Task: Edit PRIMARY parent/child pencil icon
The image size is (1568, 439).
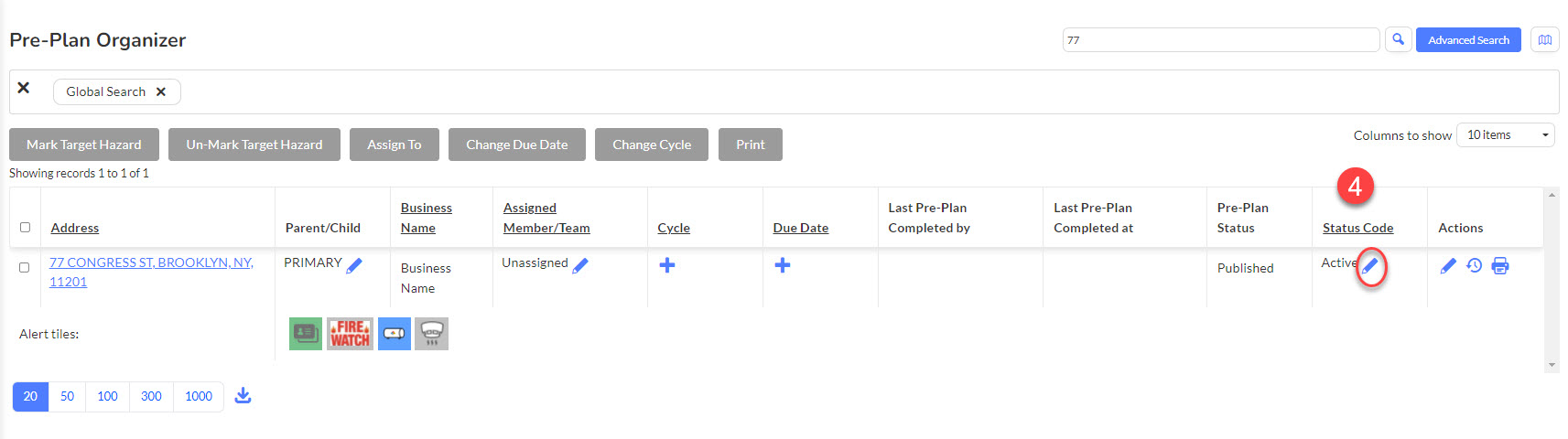Action: pos(354,265)
